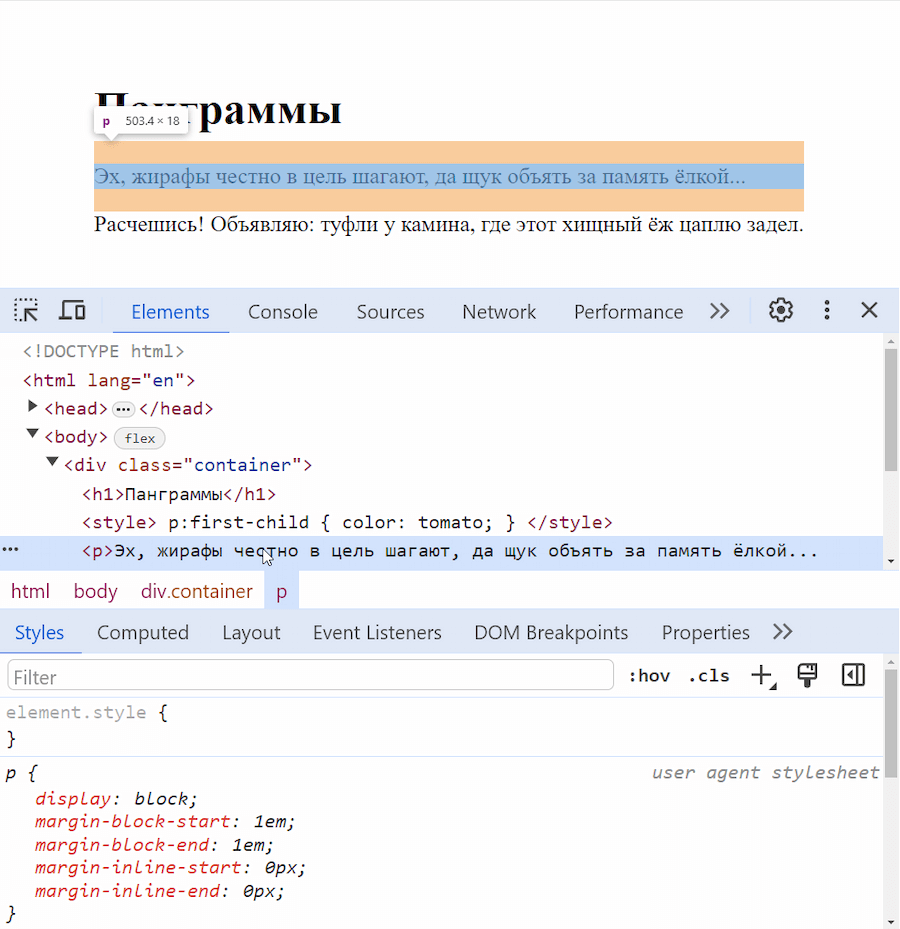Expand the head element node
900x929 pixels.
33,406
